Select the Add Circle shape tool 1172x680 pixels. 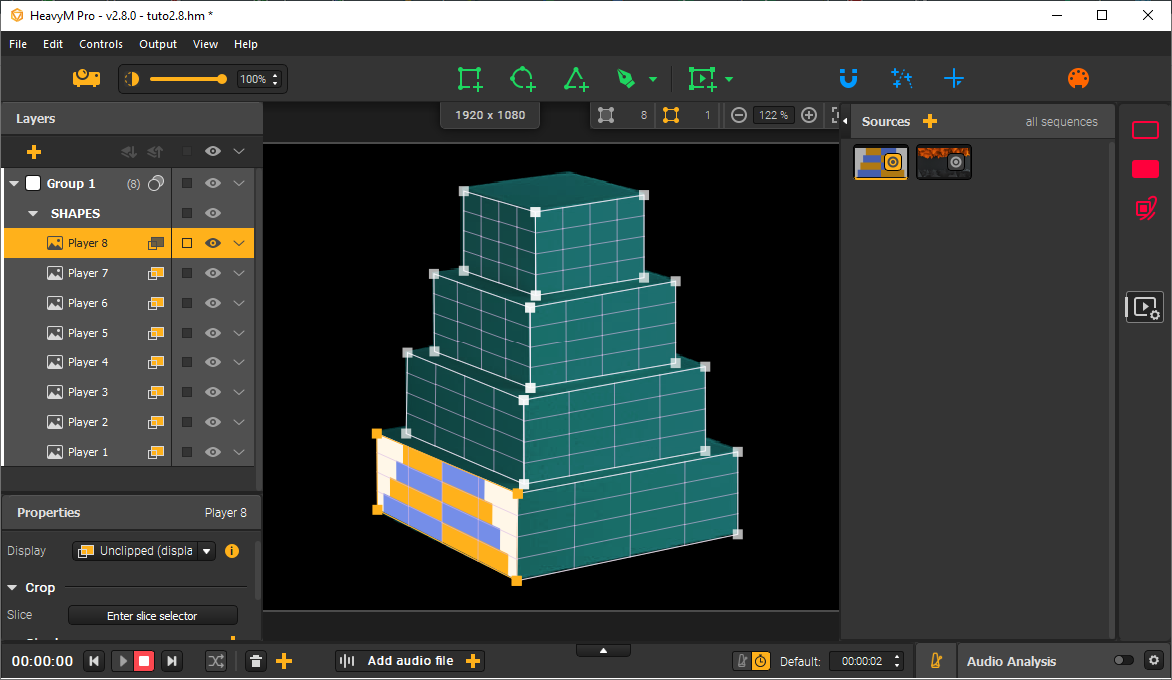[x=522, y=79]
